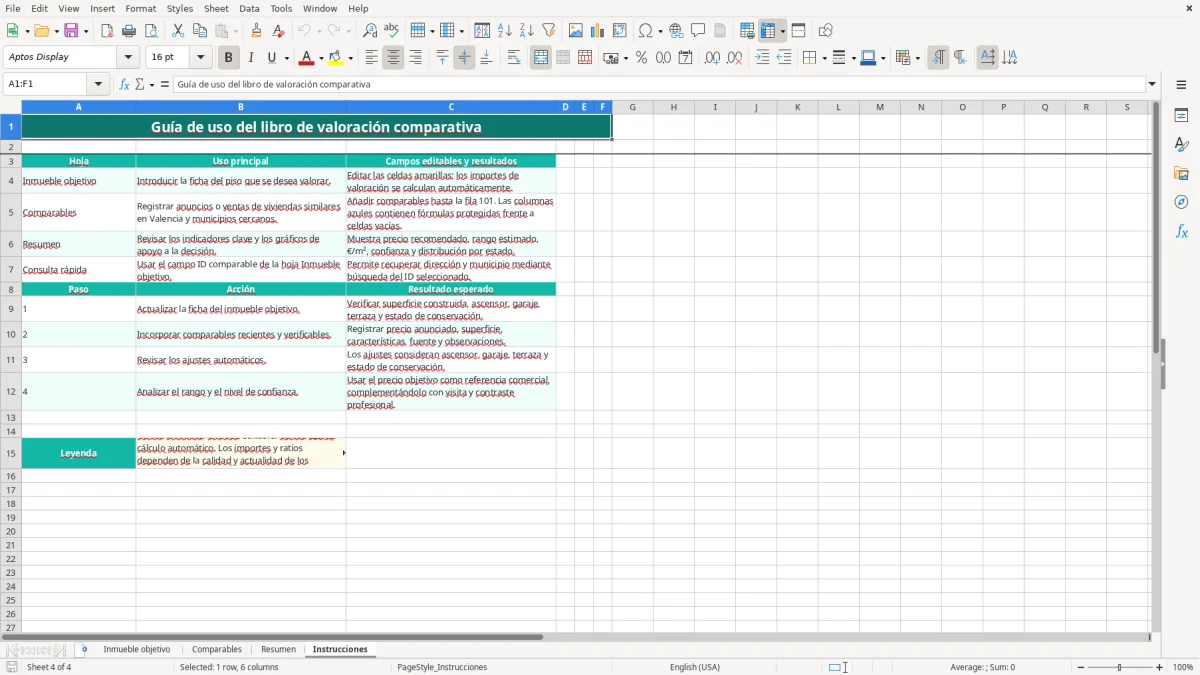Screen dimensions: 1200x675
Task: Click the AutoFilter funnel icon
Action: coord(549,31)
